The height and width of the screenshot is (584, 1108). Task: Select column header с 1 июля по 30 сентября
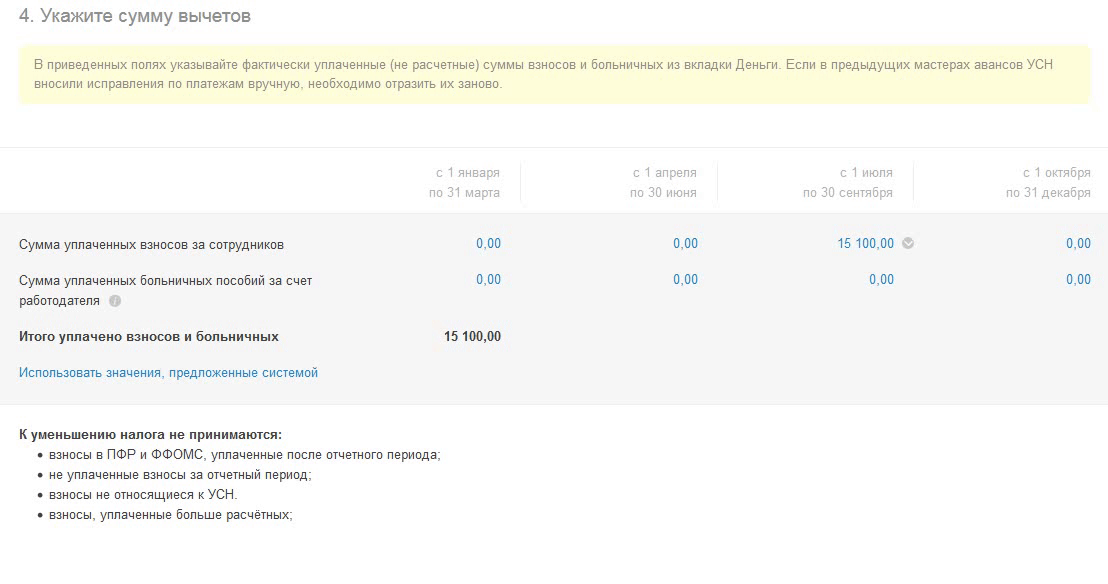tap(848, 183)
